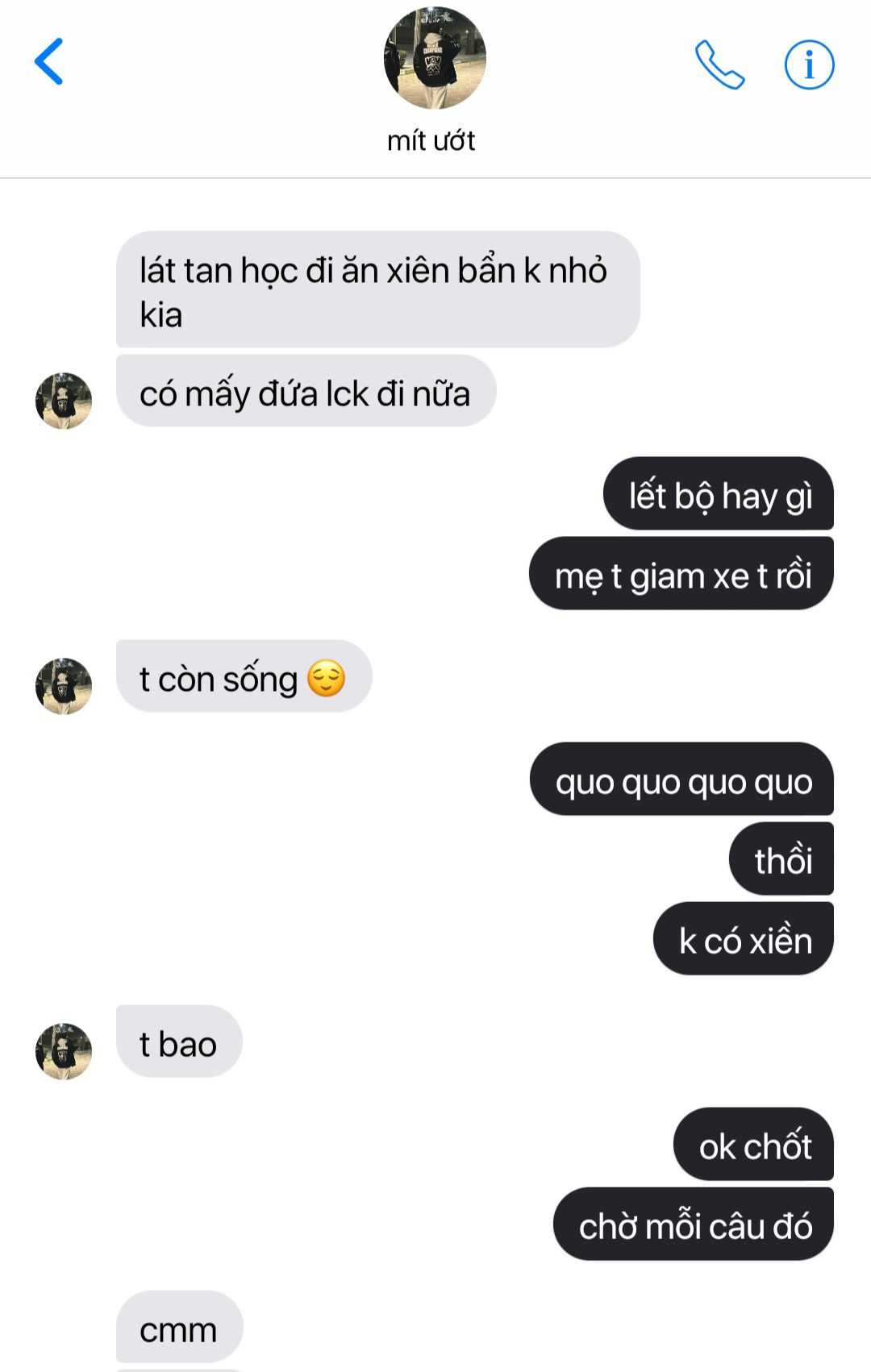Image resolution: width=871 pixels, height=1372 pixels.
Task: Start a voice call with the phone icon
Action: 719,64
